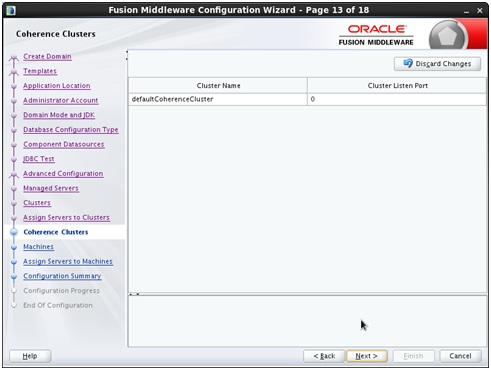
Task: Open the Create Domain step link
Action: (x=47, y=56)
